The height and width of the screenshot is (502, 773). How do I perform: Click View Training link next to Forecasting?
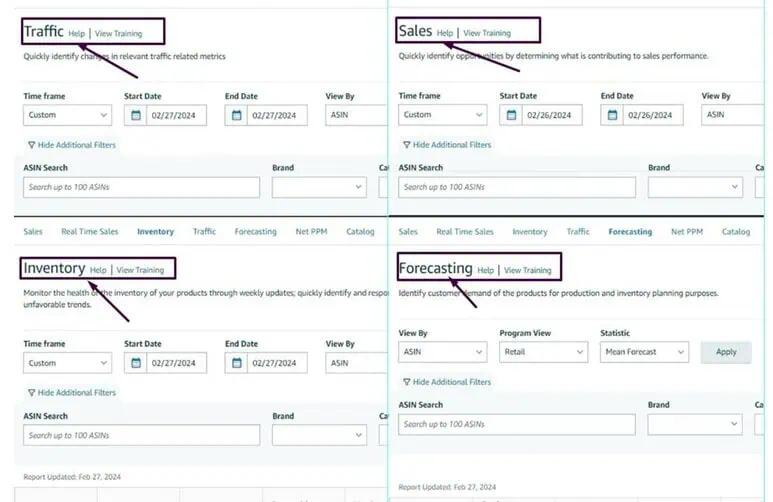527,270
